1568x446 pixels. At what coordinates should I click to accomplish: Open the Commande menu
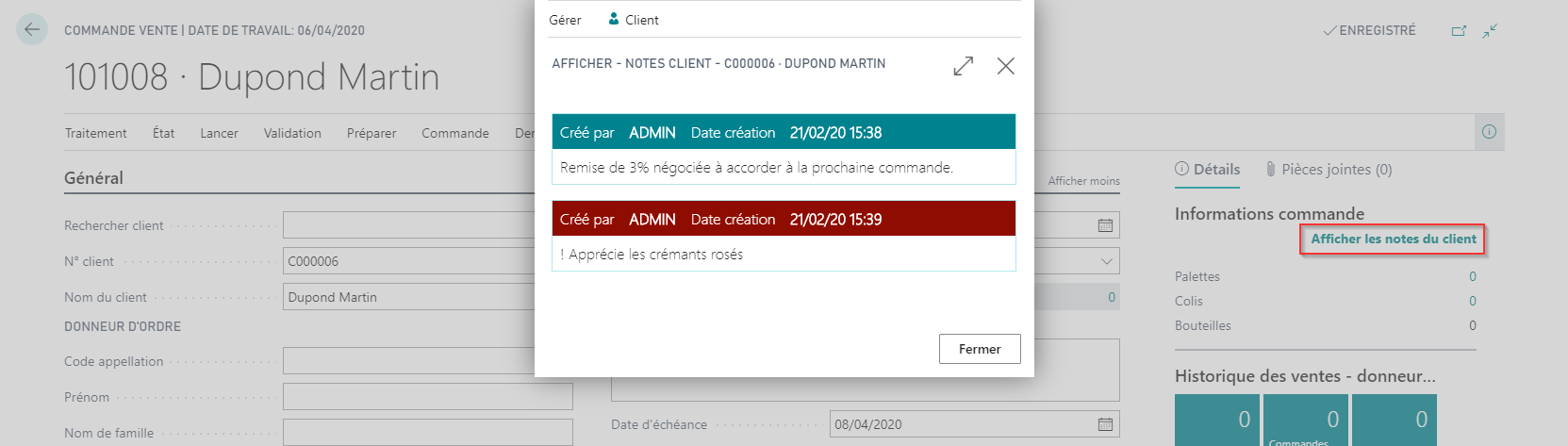(455, 133)
